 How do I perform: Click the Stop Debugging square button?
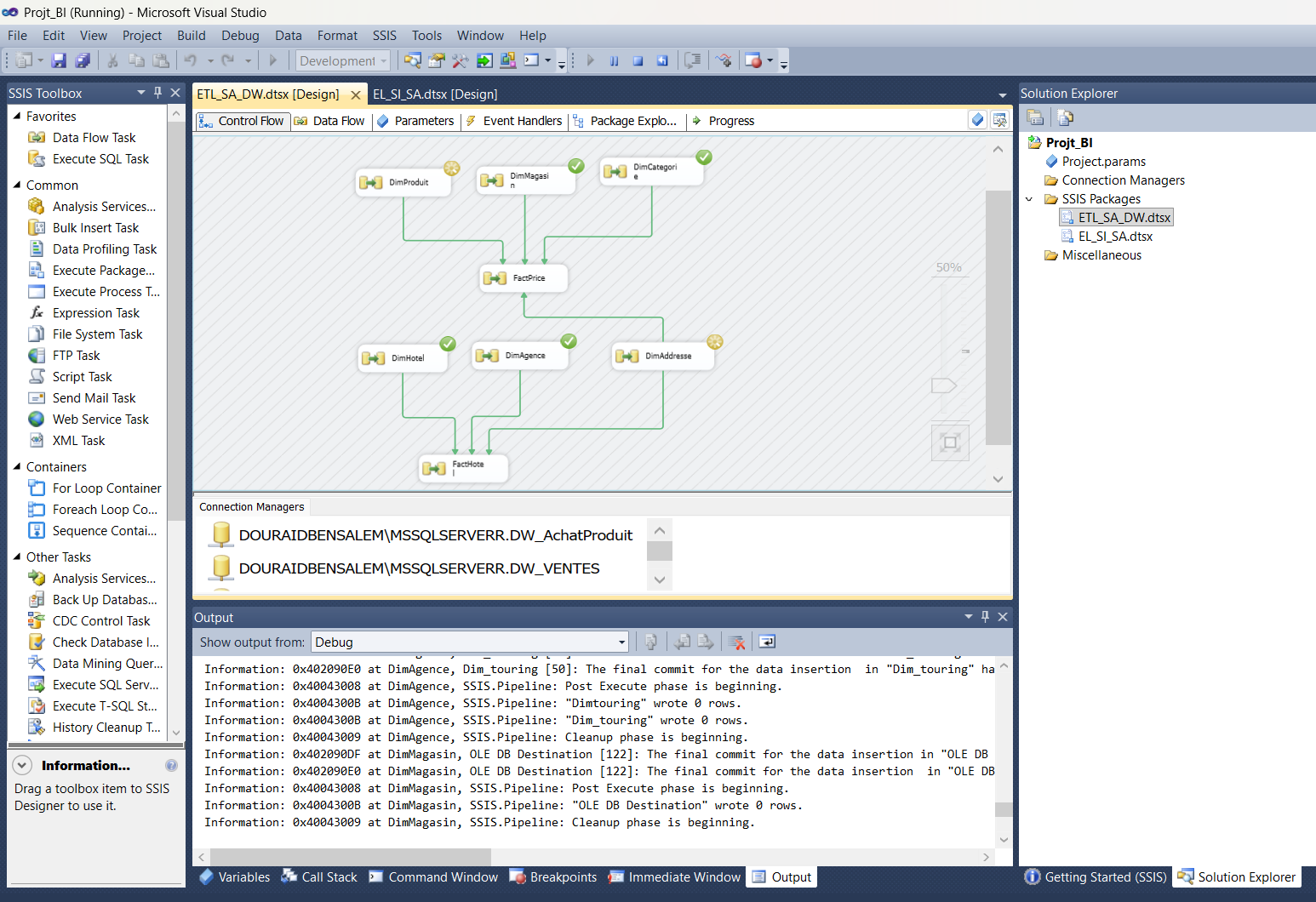(638, 60)
